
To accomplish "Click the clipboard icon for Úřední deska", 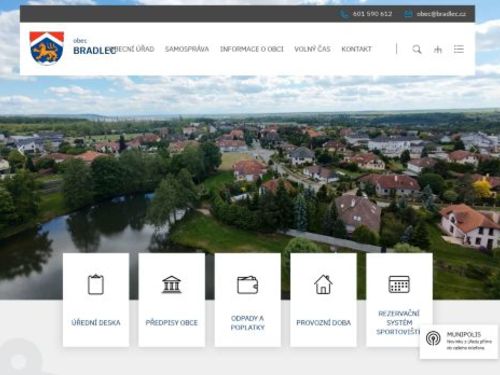I will click(96, 284).
